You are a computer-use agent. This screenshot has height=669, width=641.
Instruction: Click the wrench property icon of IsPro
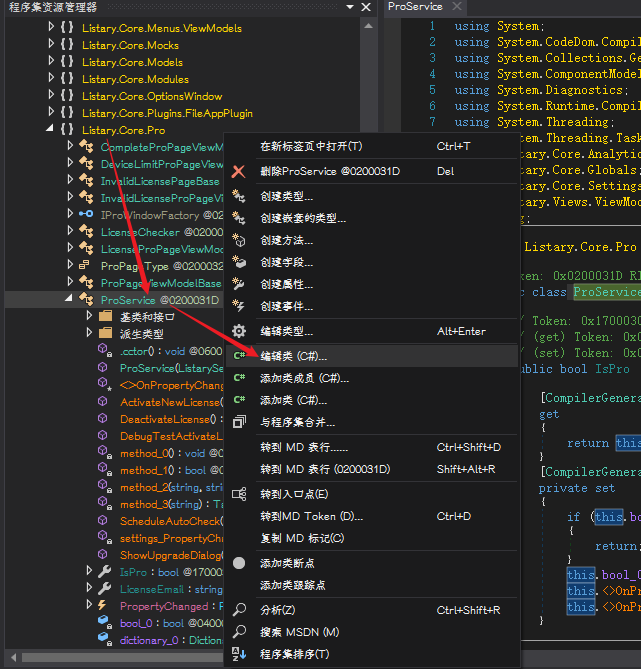(104, 572)
